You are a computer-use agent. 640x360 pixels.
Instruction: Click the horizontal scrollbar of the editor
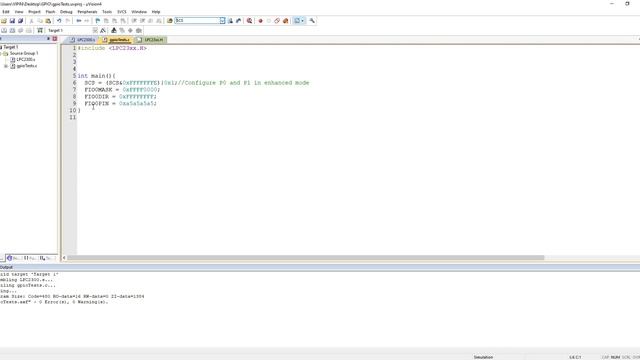click(x=305, y=258)
